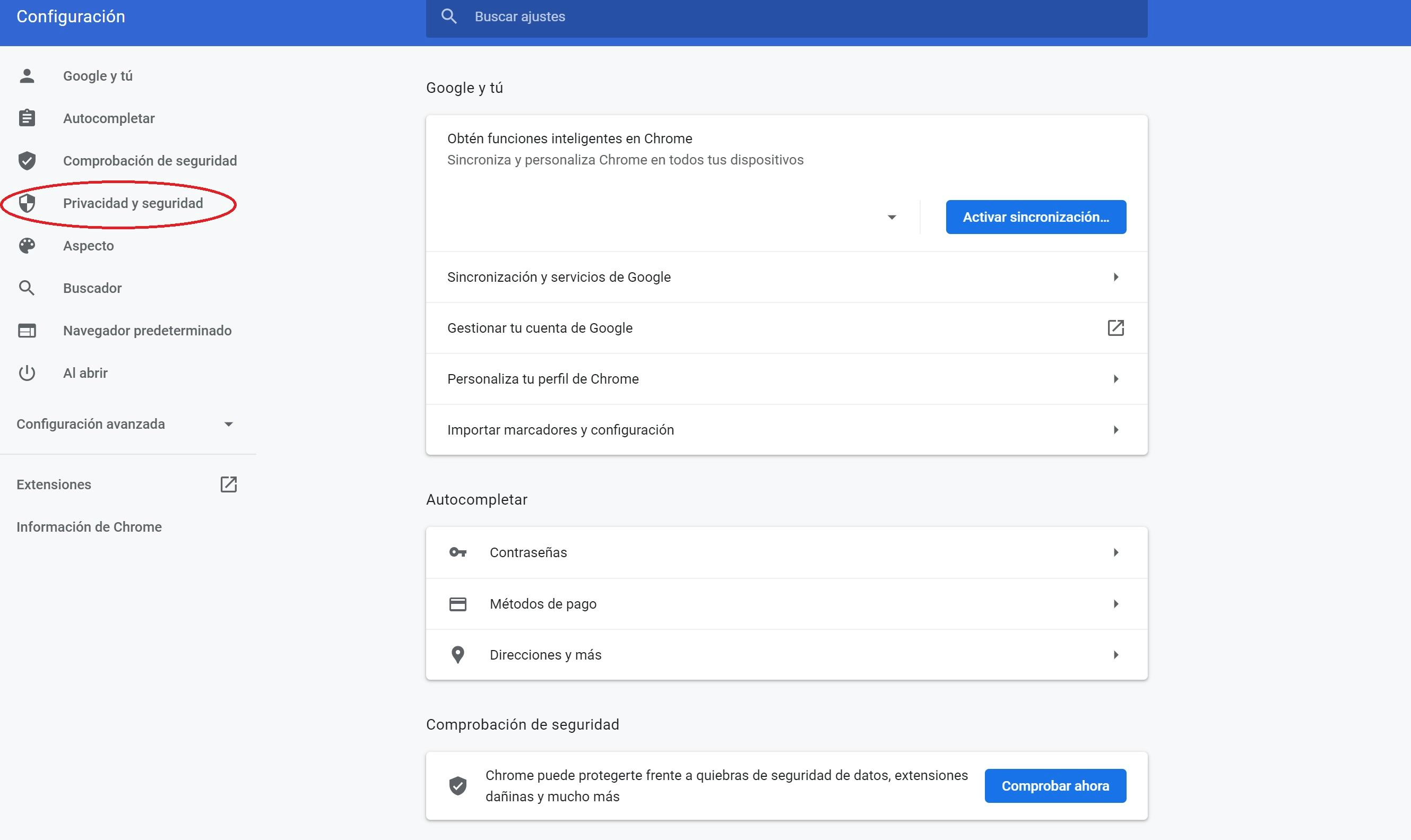Open Personaliza tu perfil de Chrome arrow
Screen dimensions: 1411x840
point(1115,379)
